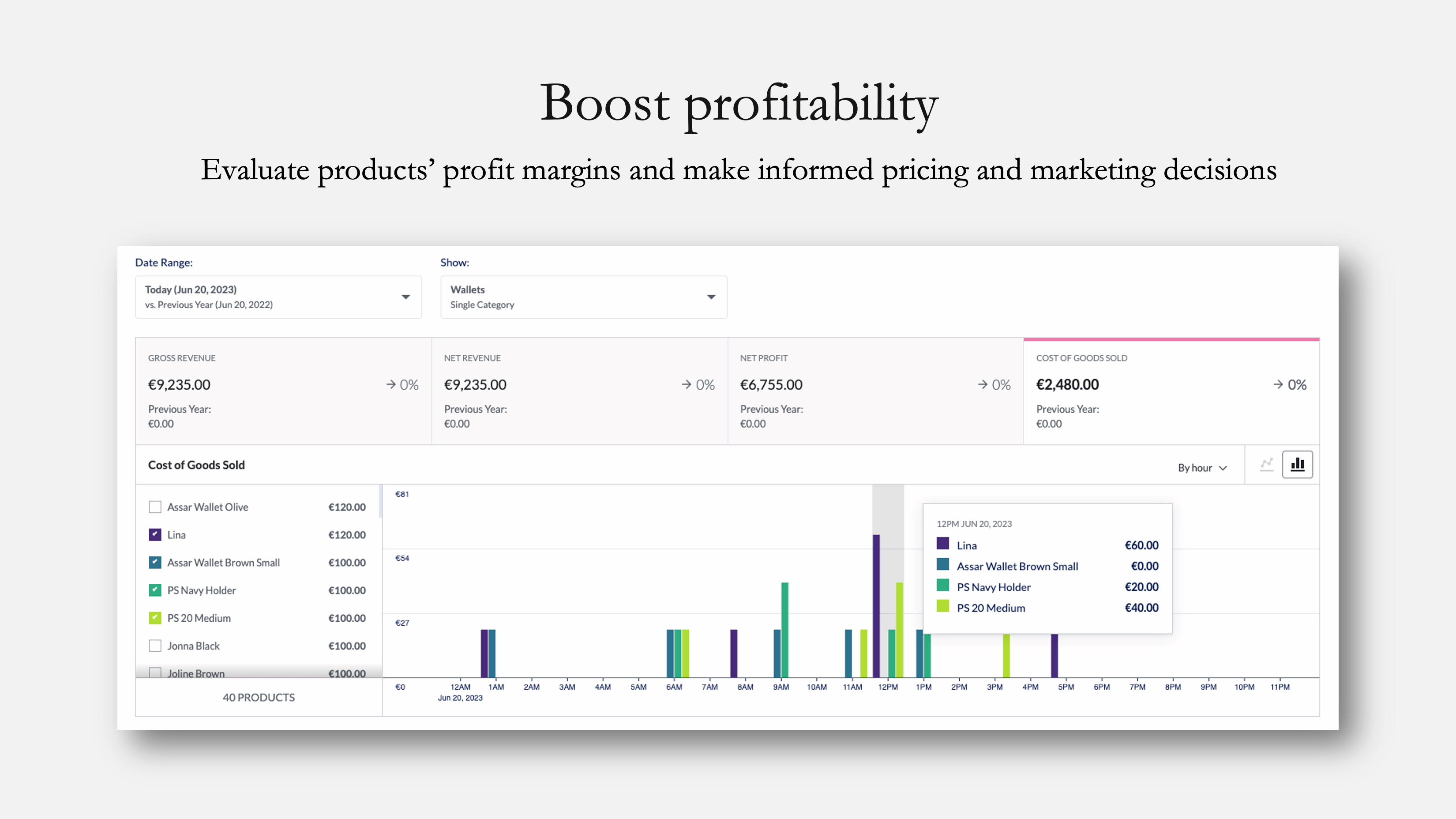1456x819 pixels.
Task: Uncheck the Lina product
Action: coord(155,534)
